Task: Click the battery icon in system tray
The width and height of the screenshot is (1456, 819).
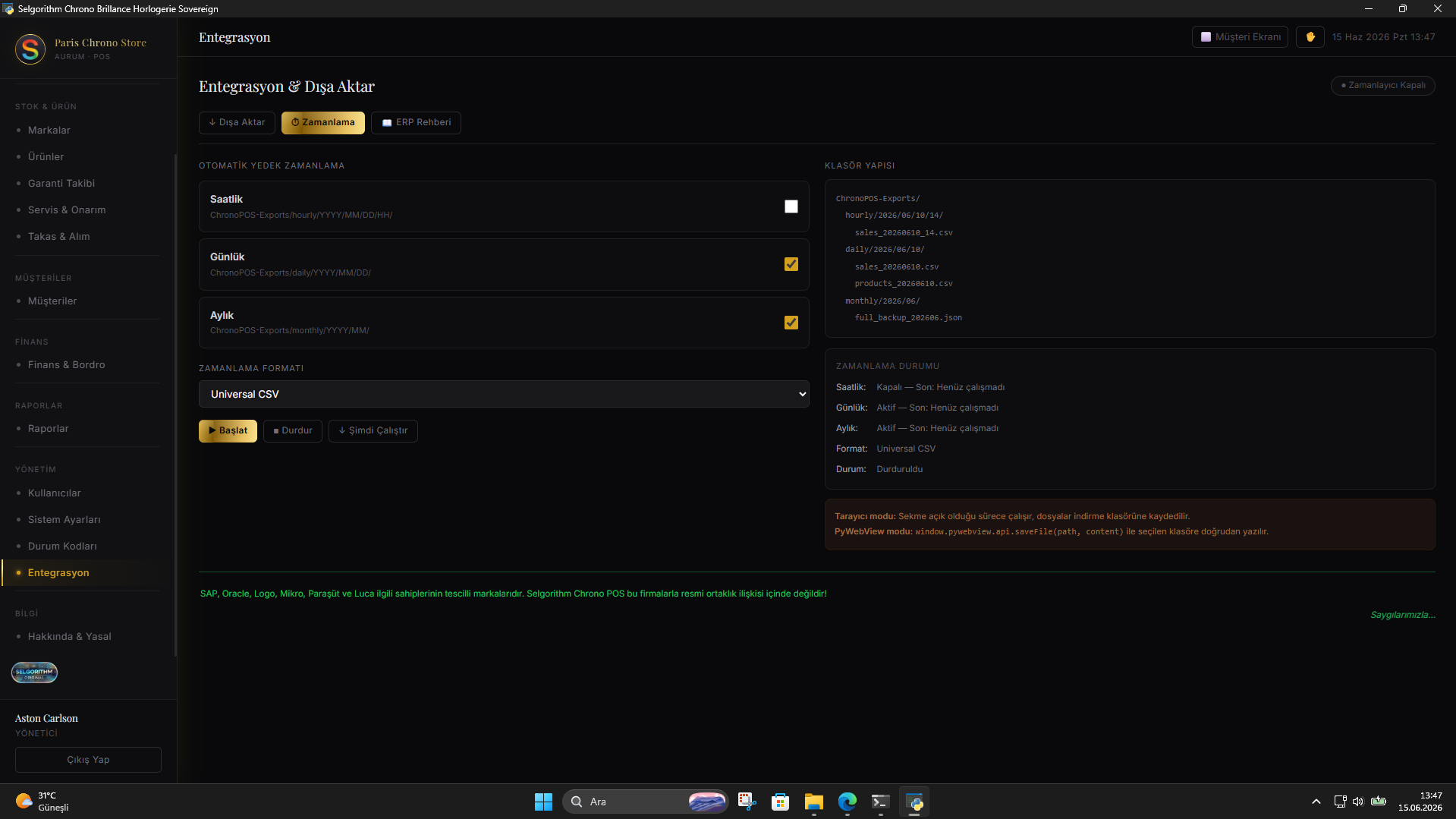Action: 1379,802
